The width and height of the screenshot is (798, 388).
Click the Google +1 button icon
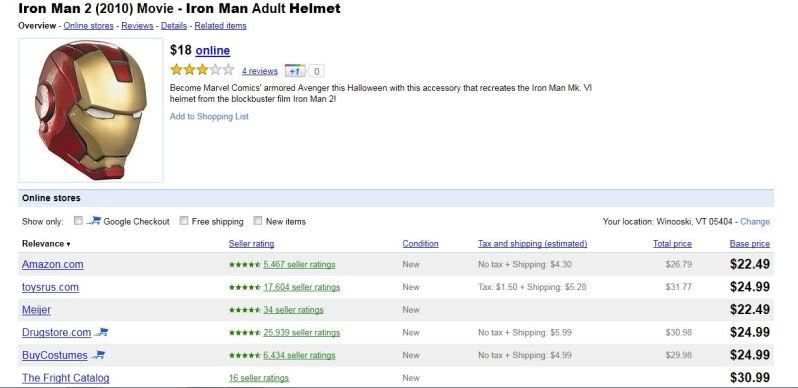coord(295,71)
